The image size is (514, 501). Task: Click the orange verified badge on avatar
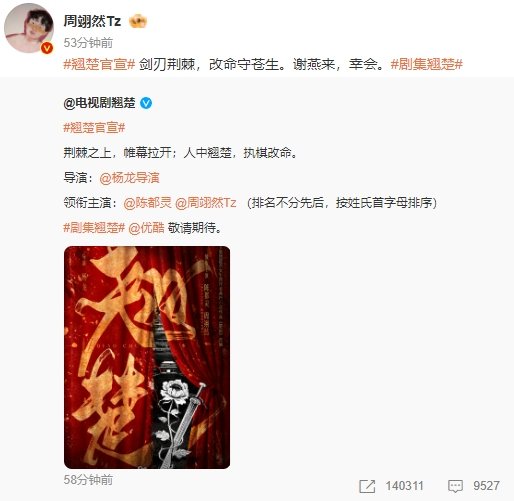(47, 48)
